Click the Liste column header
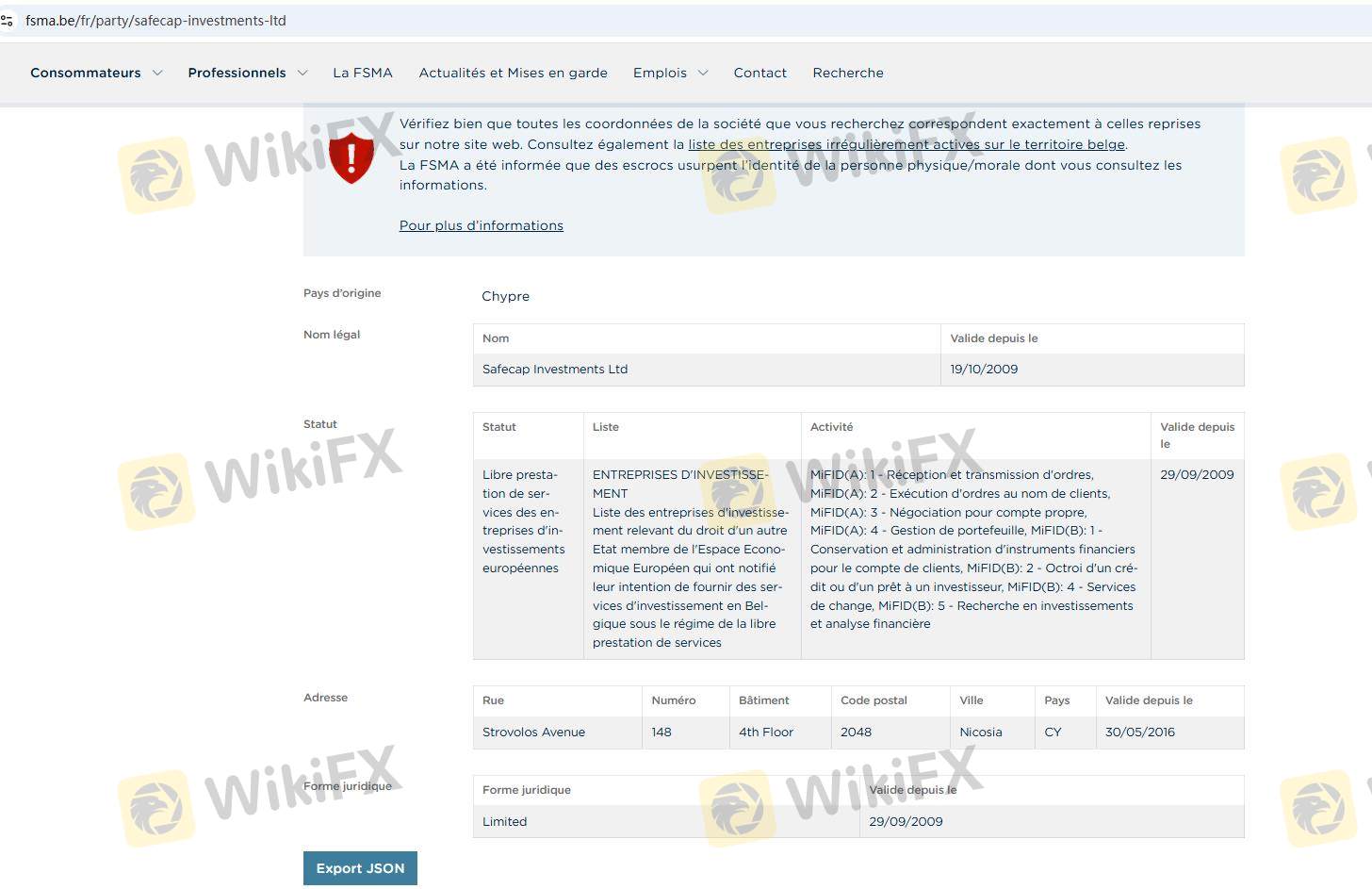The image size is (1372, 889). click(693, 436)
